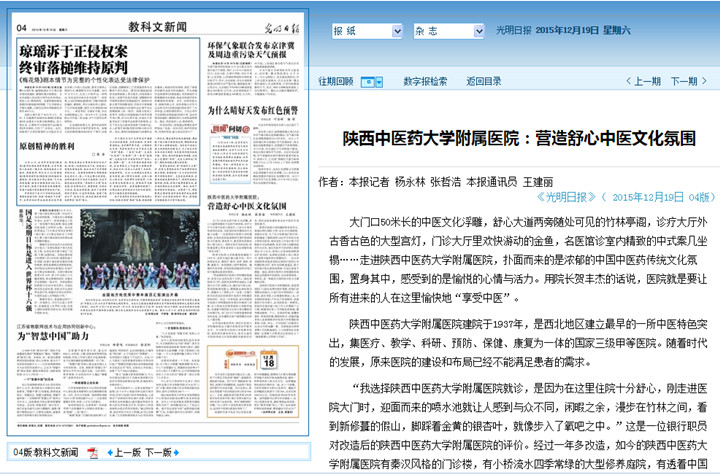Go to previous issue 上一期
The width and height of the screenshot is (720, 474).
643,81
